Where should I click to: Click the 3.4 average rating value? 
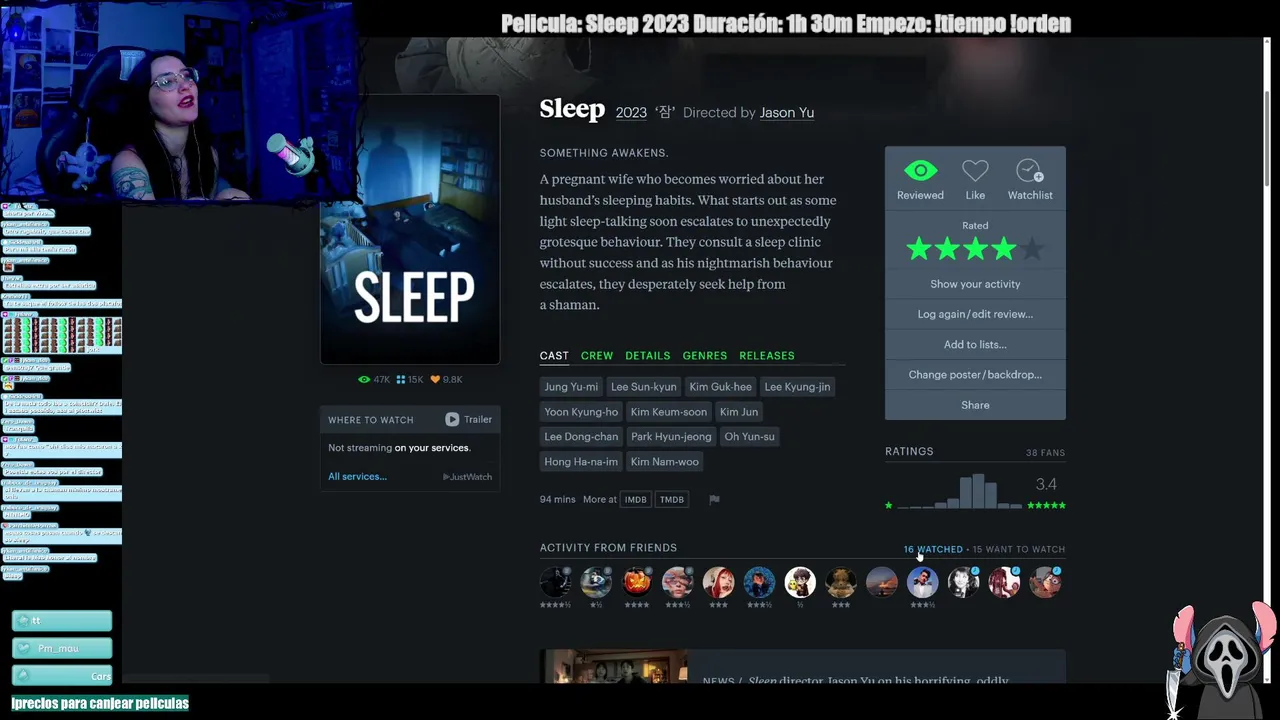(x=1046, y=485)
